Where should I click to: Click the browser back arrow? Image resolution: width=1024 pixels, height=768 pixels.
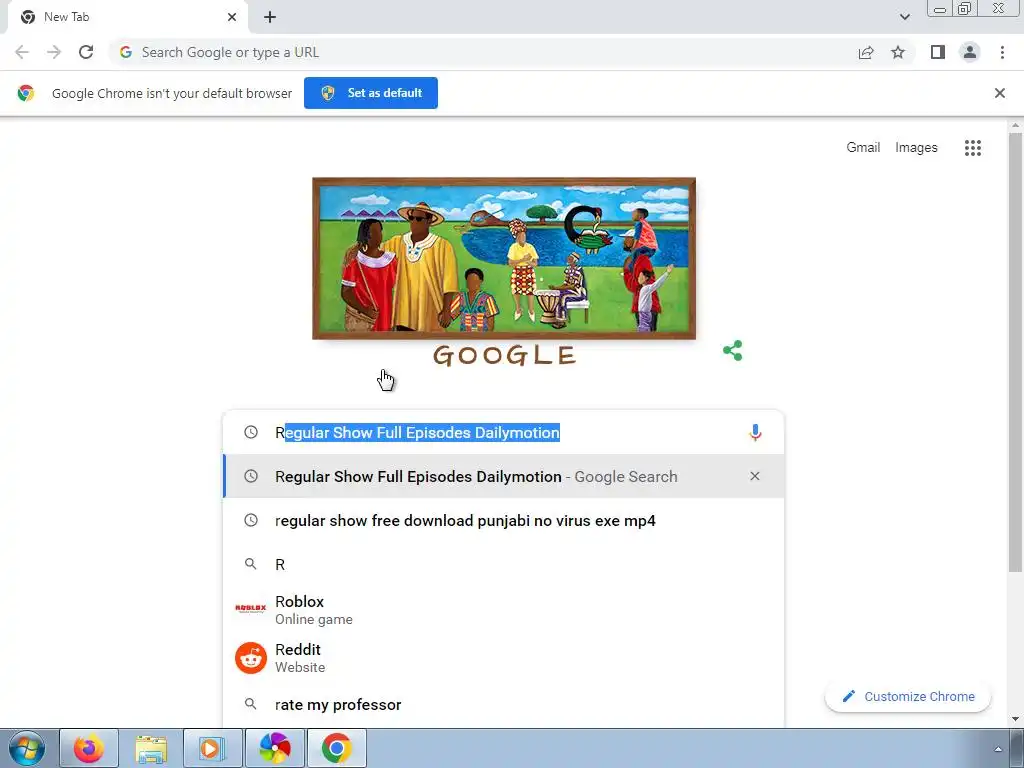click(x=22, y=52)
